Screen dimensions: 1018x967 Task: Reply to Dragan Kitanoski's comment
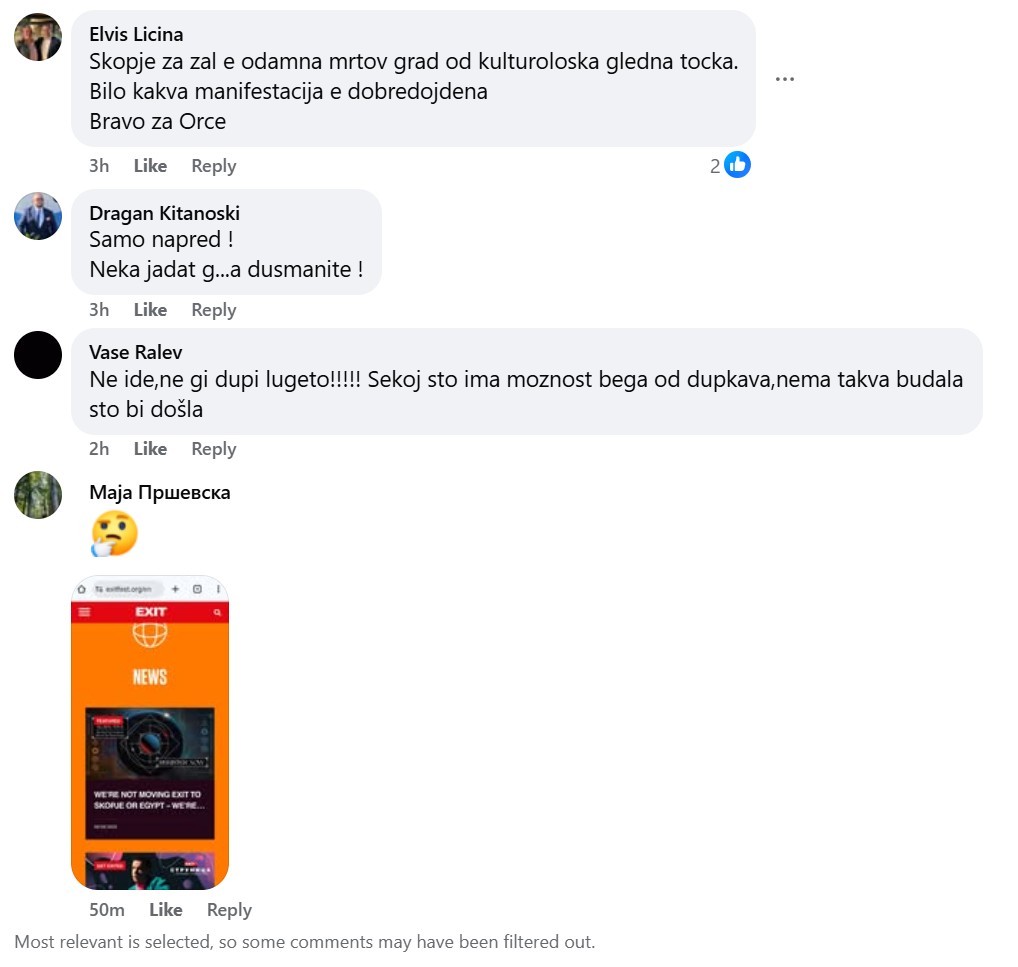pyautogui.click(x=214, y=310)
